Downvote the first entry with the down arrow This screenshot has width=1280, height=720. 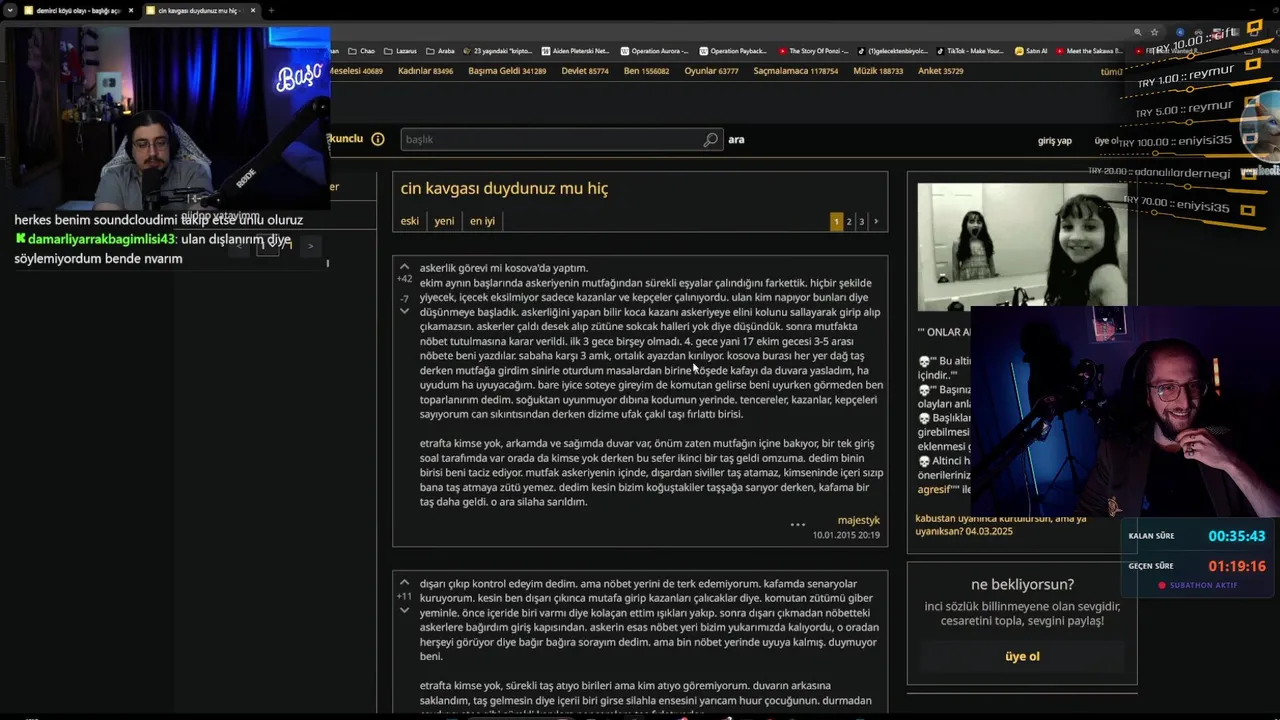coord(404,311)
